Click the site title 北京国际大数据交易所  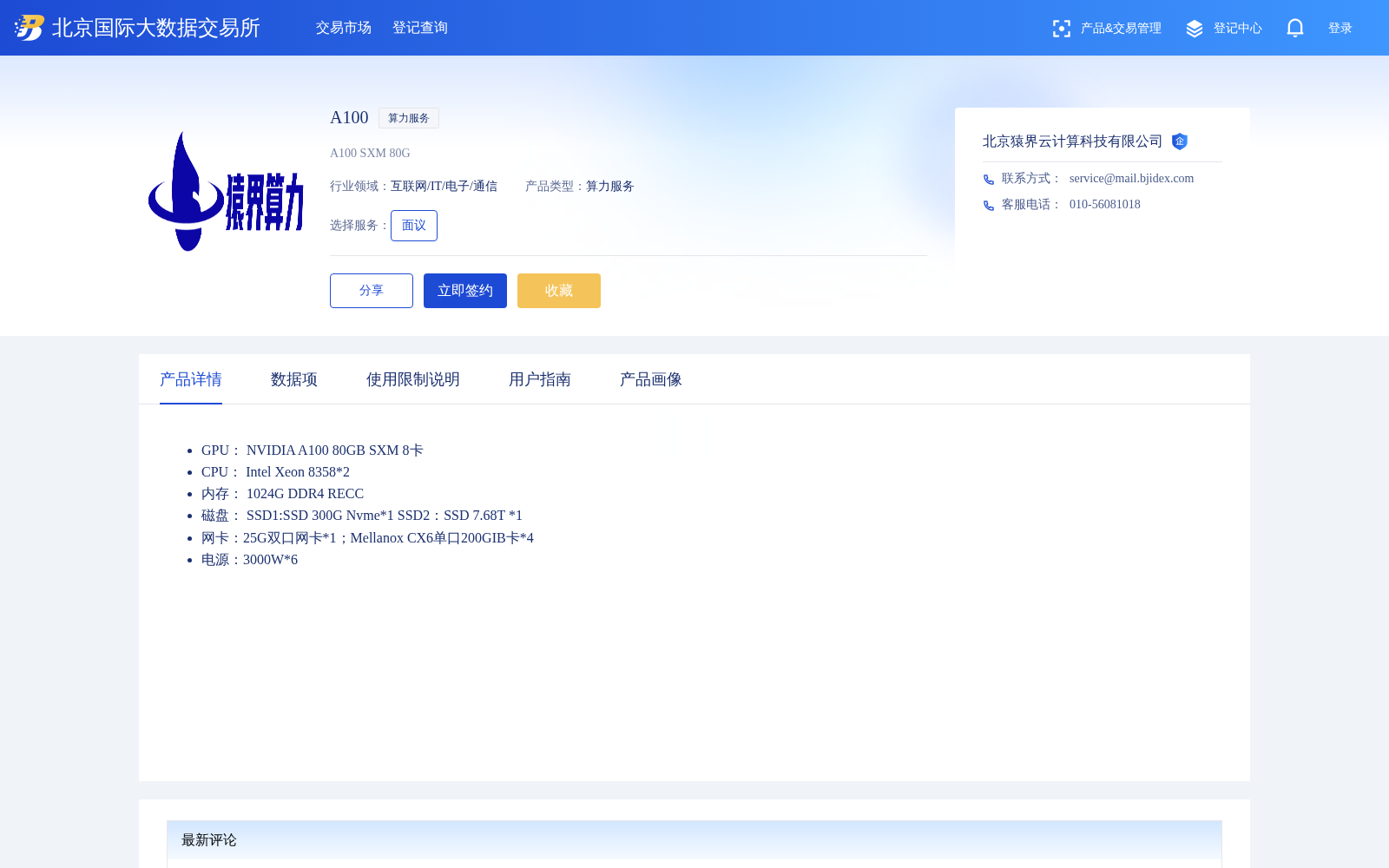pos(156,28)
